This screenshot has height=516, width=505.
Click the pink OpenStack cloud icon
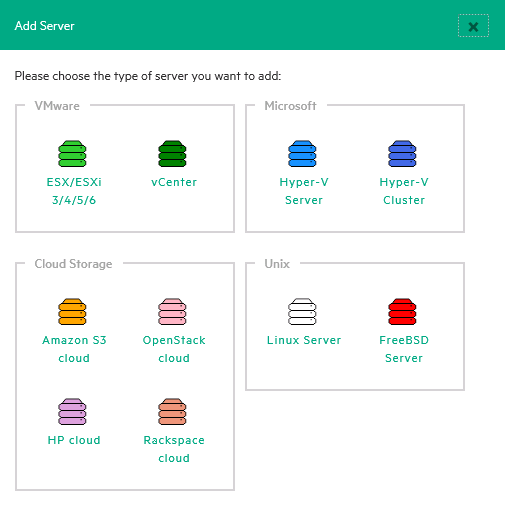(172, 312)
